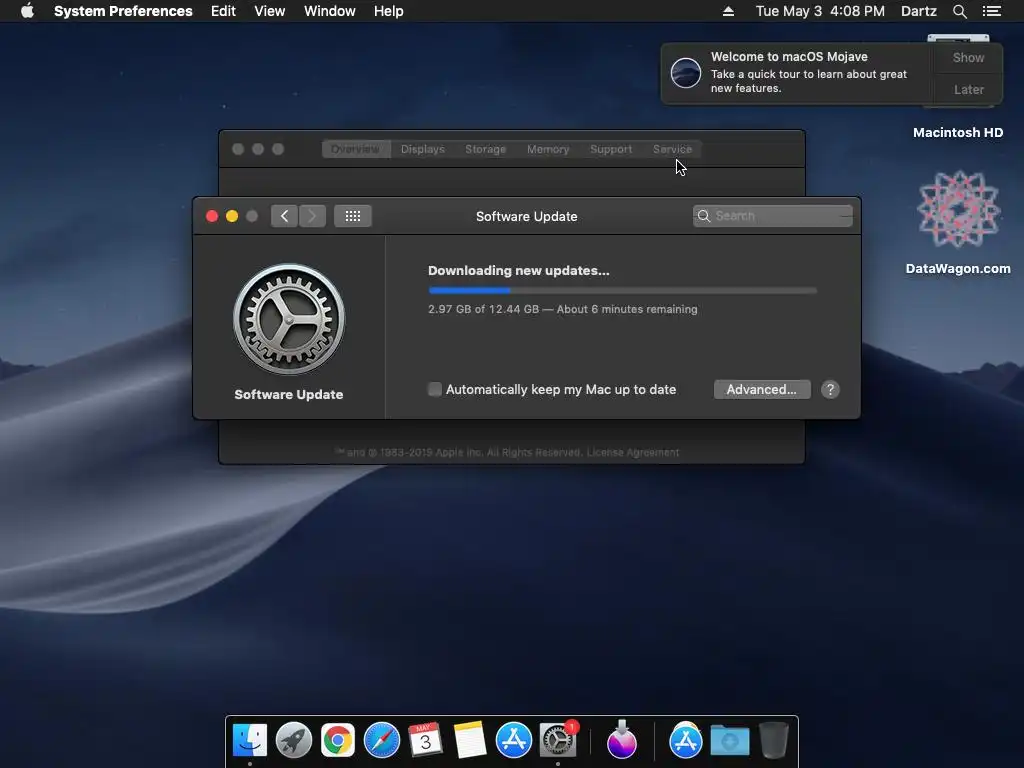
Task: Open the System Preferences menu
Action: click(x=123, y=11)
